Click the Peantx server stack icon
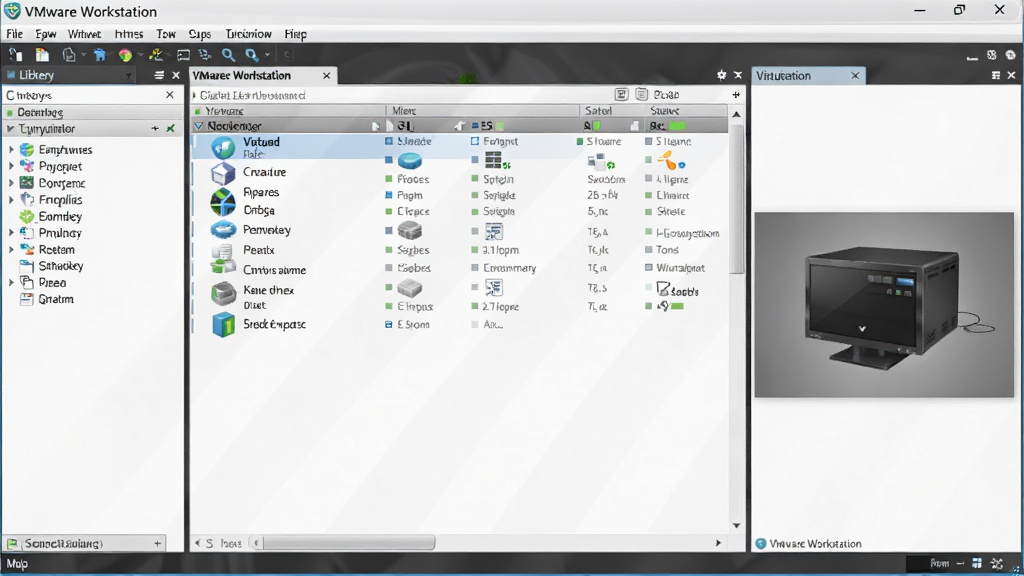1024x576 pixels. pos(223,258)
